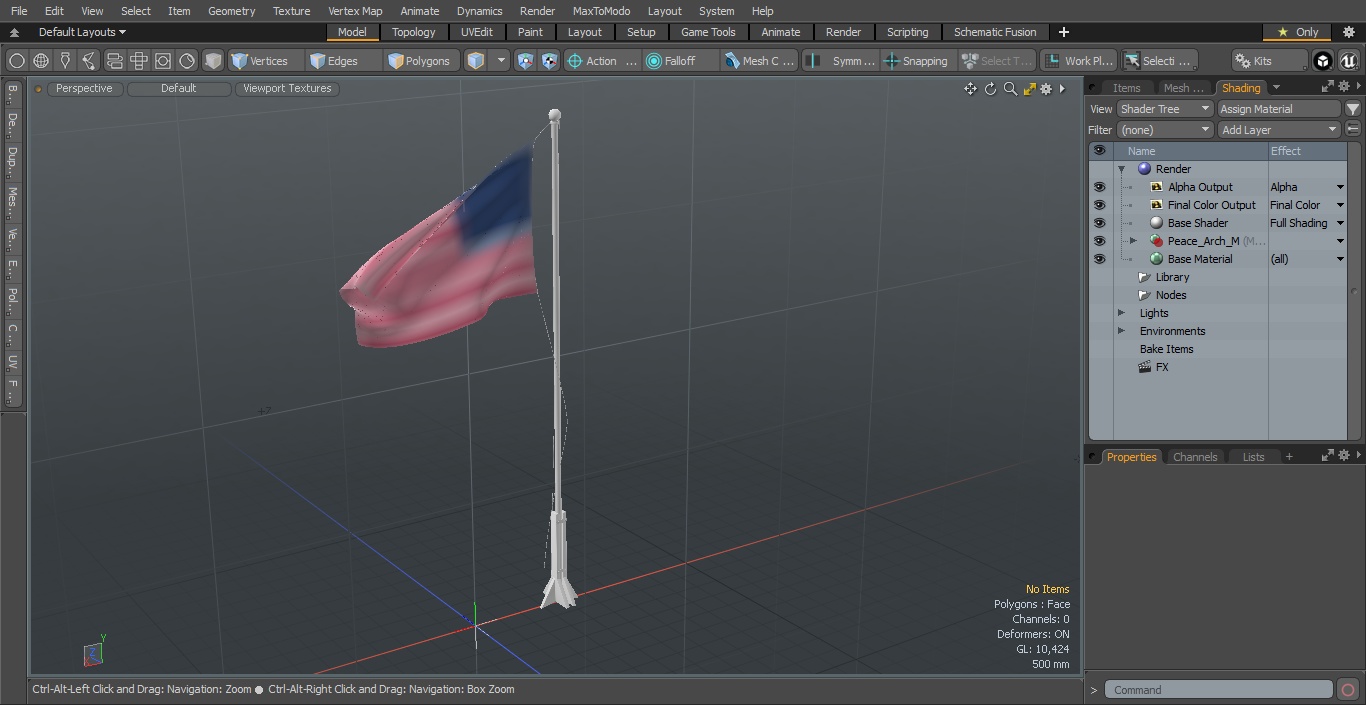1366x705 pixels.
Task: Click the blue cube materials mode icon
Action: point(476,61)
